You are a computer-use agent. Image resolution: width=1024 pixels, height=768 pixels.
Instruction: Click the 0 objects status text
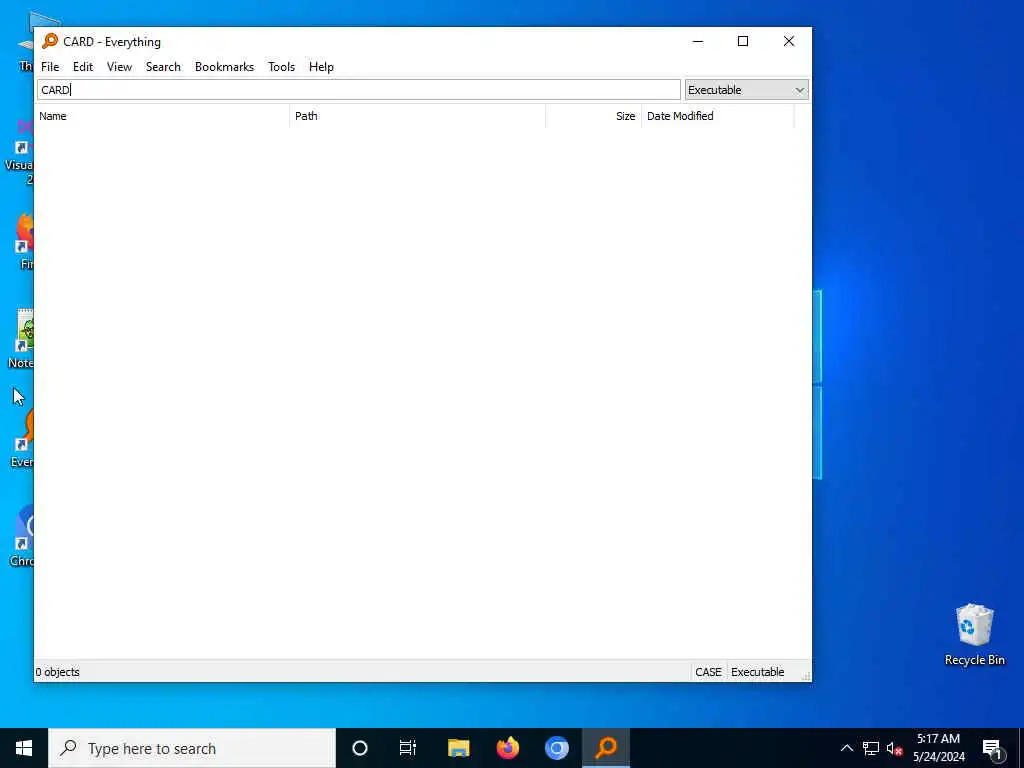(x=57, y=672)
